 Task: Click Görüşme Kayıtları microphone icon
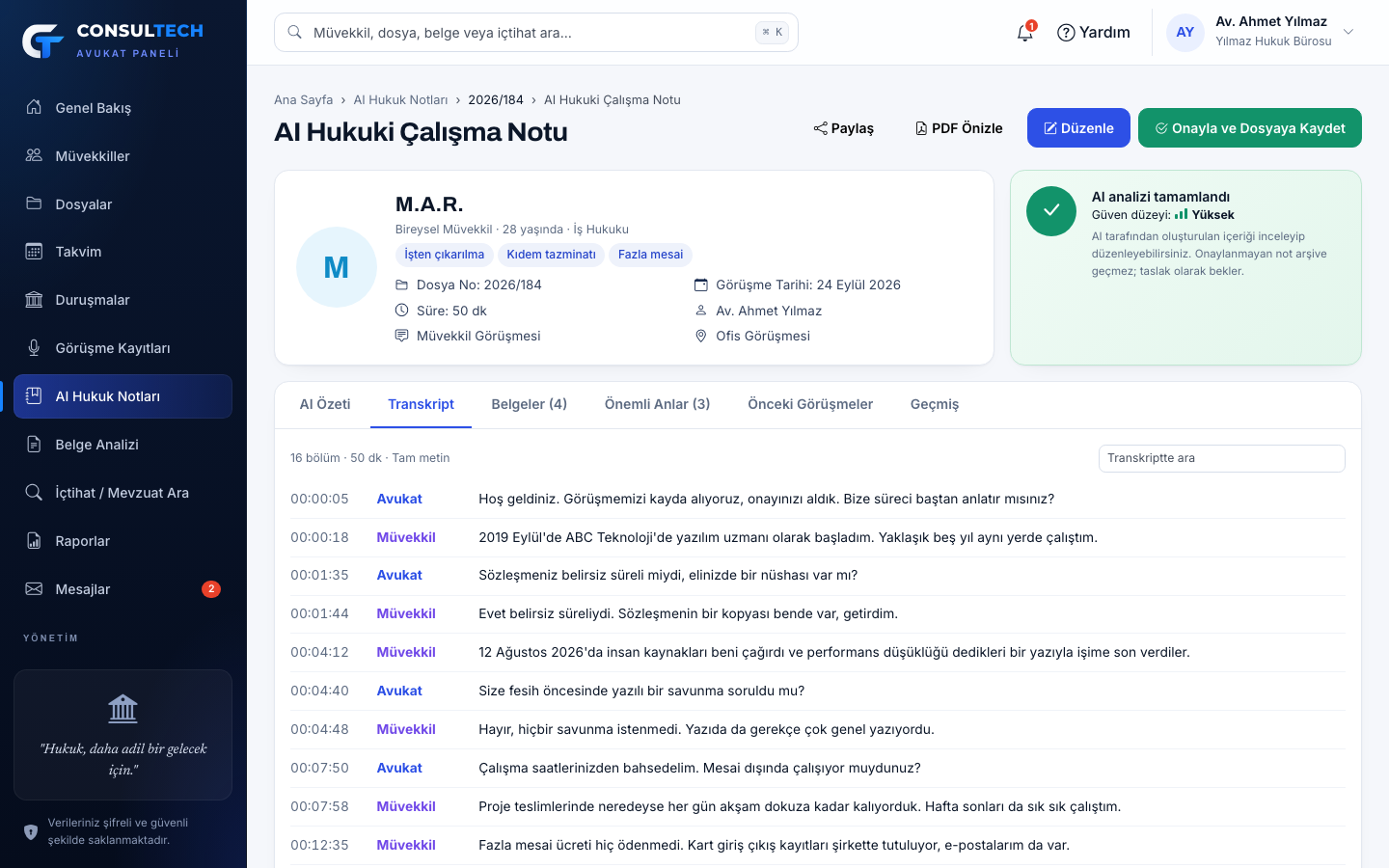pos(34,348)
